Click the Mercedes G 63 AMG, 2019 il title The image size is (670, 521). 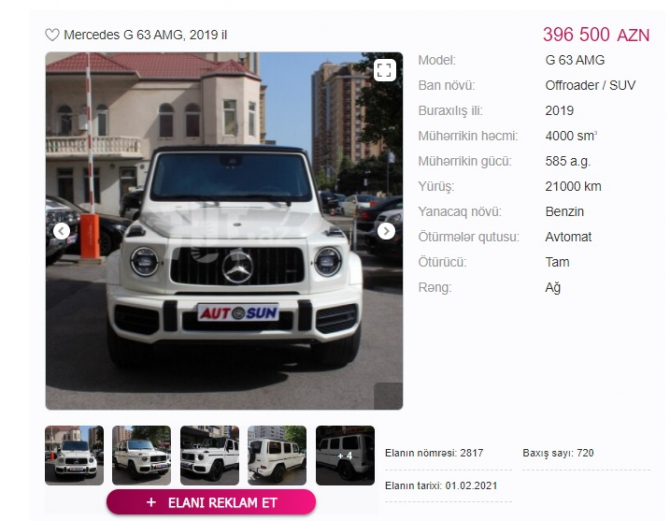coord(145,35)
